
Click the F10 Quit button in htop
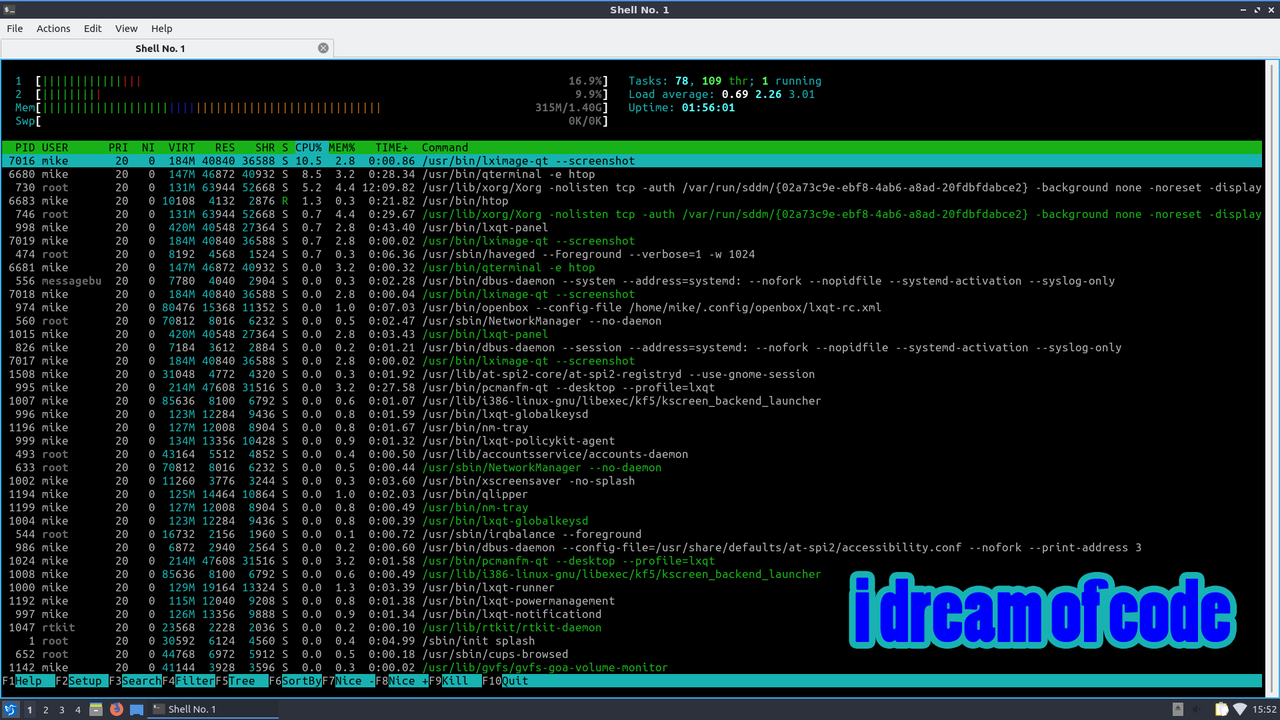[x=515, y=681]
